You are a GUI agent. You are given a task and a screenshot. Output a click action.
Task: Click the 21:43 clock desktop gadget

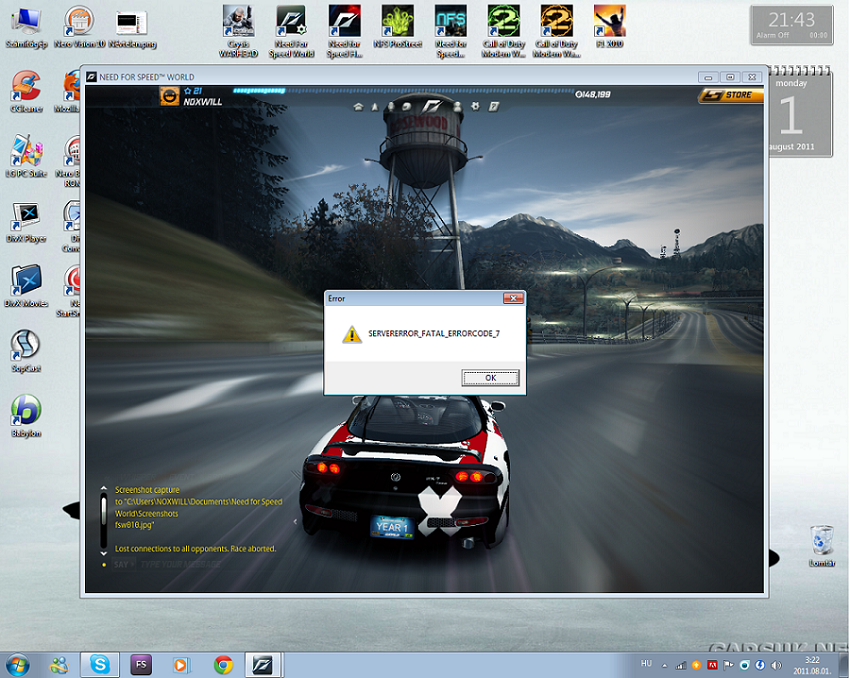792,25
